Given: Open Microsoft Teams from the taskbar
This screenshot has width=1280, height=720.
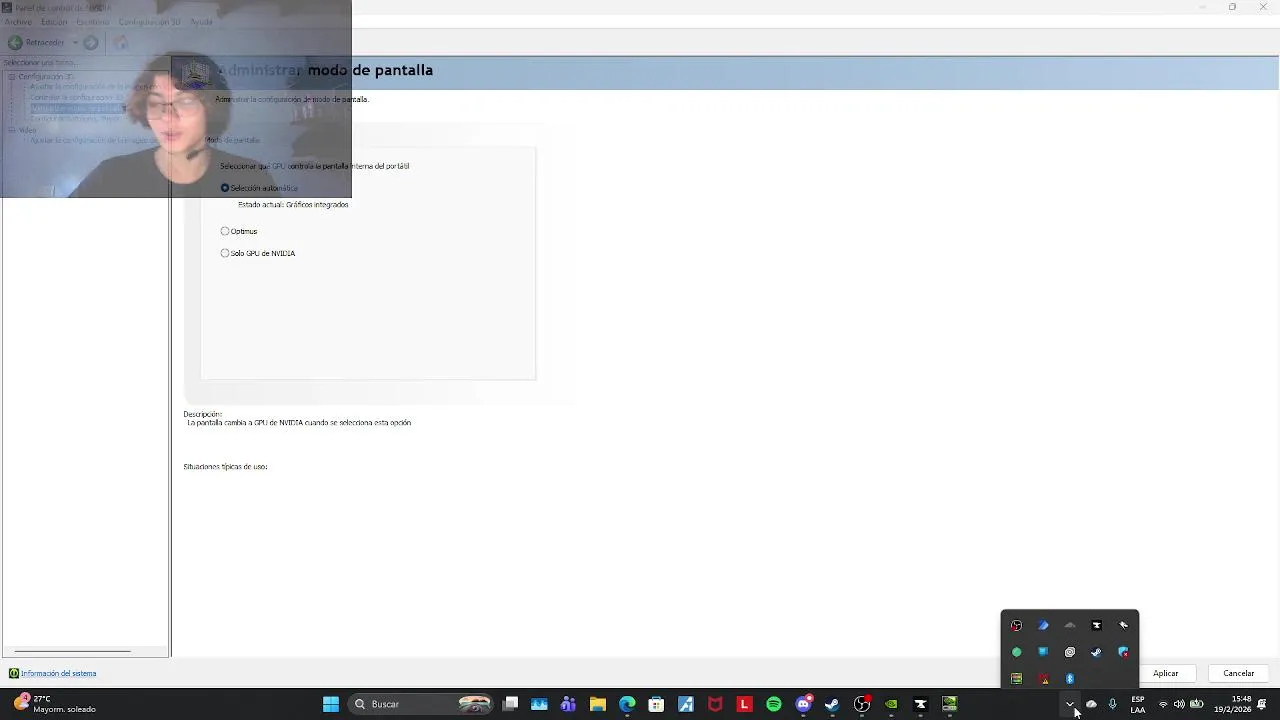Looking at the screenshot, I should pos(568,704).
